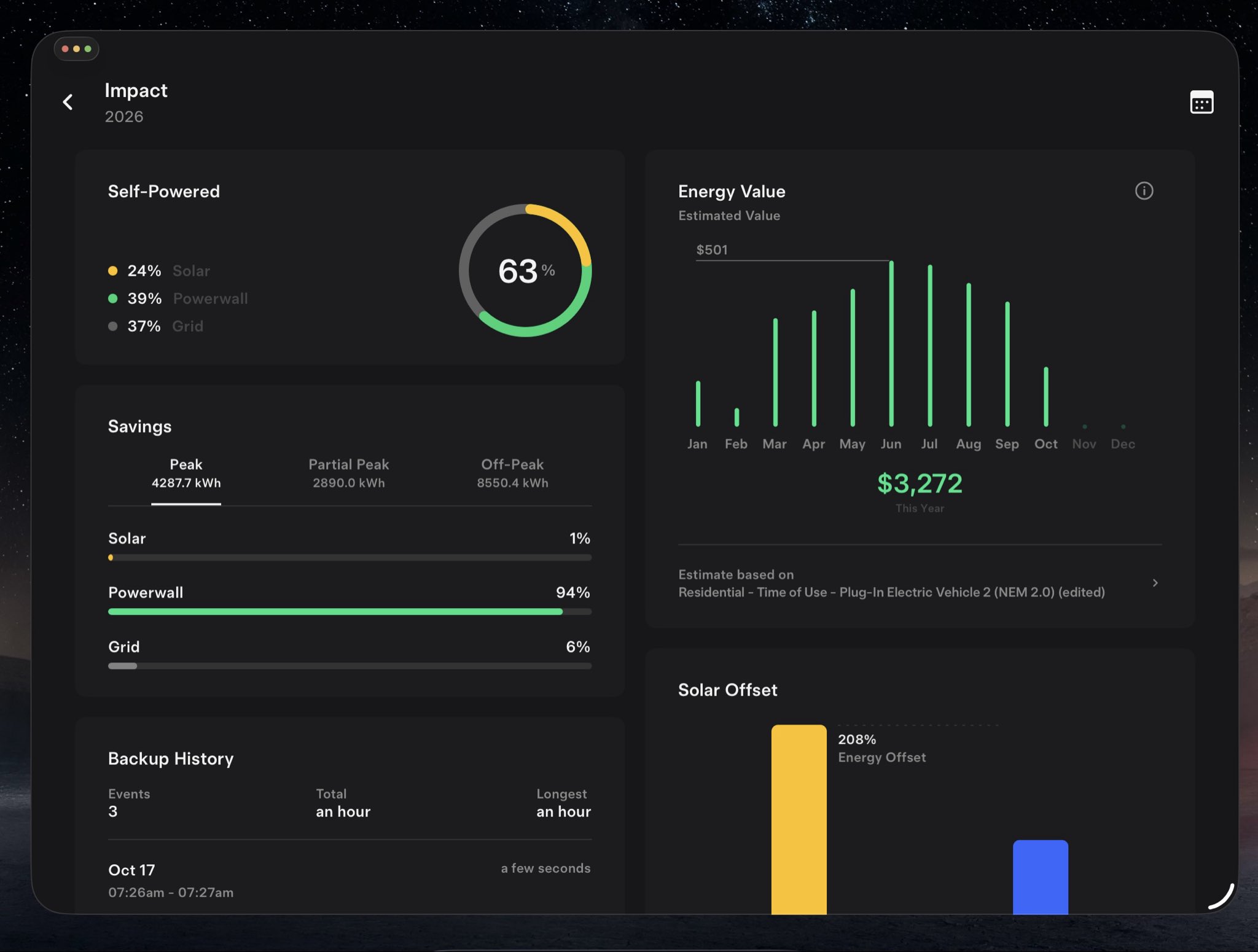This screenshot has width=1258, height=952.
Task: Click the Dec month label
Action: pyautogui.click(x=1123, y=444)
